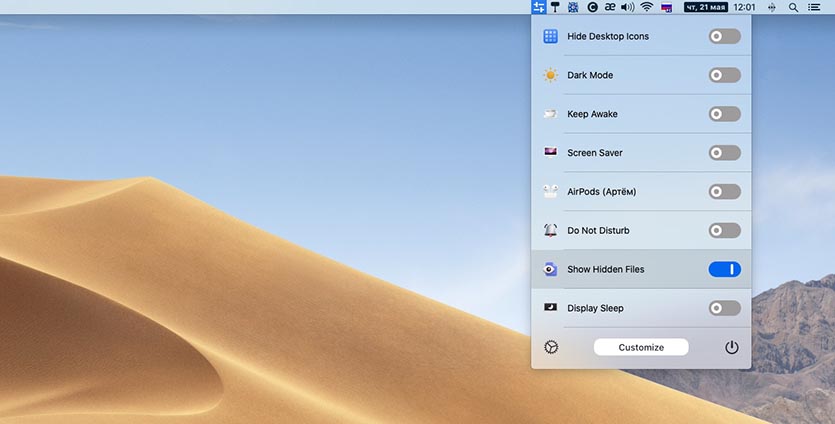Enable the Hide Desktop Icons switch
Screen dimensions: 835x424
pyautogui.click(x=724, y=36)
